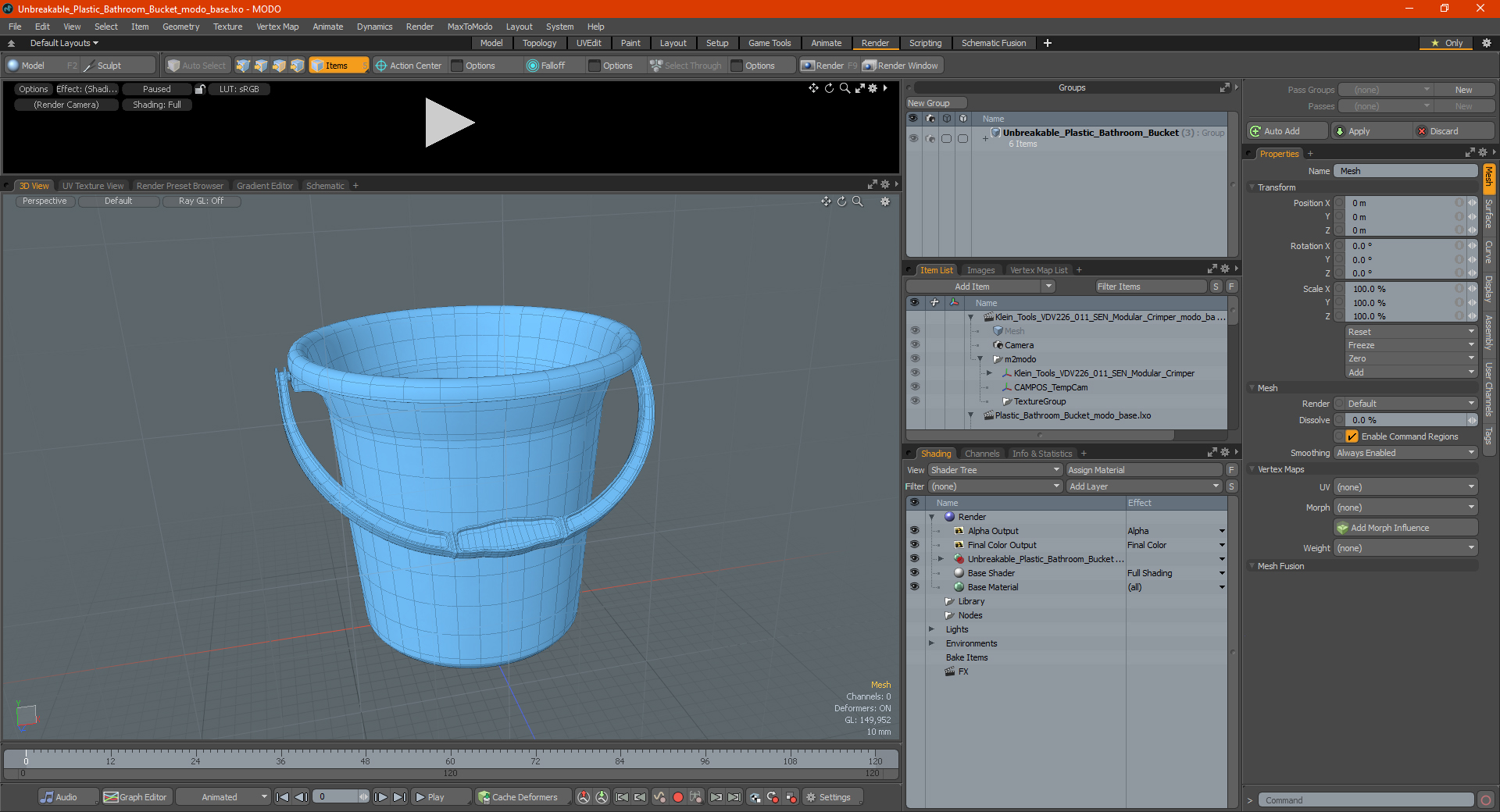This screenshot has height=812, width=1500.
Task: Step to previous frame
Action: pos(301,797)
